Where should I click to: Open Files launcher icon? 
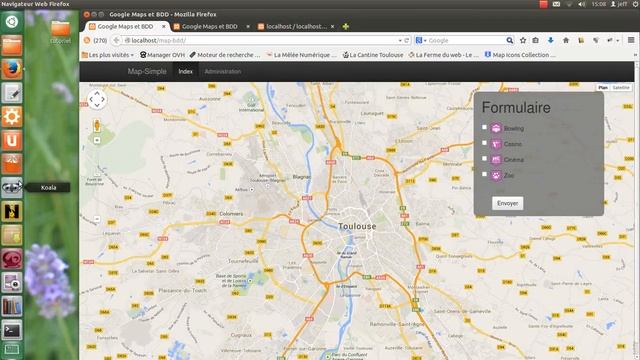(x=12, y=45)
